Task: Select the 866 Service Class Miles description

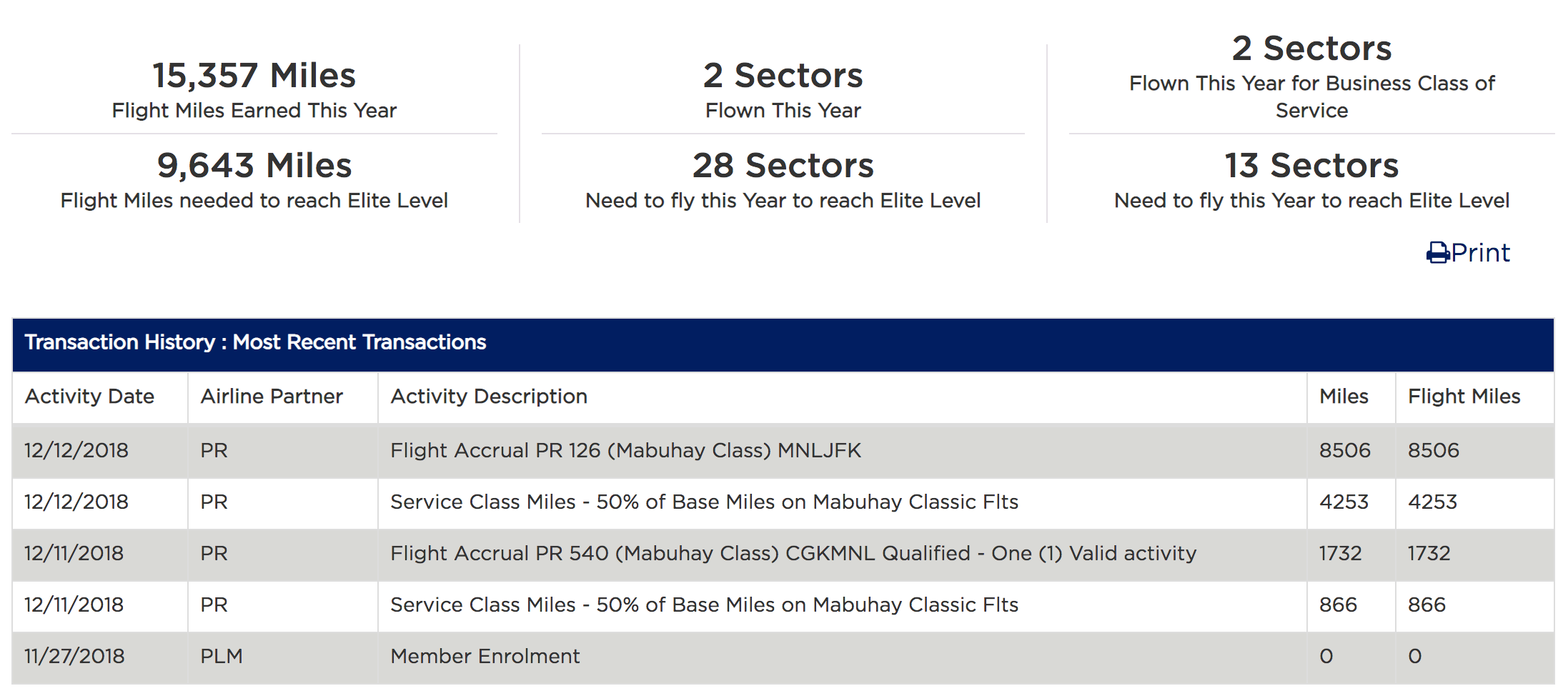Action: (x=704, y=605)
